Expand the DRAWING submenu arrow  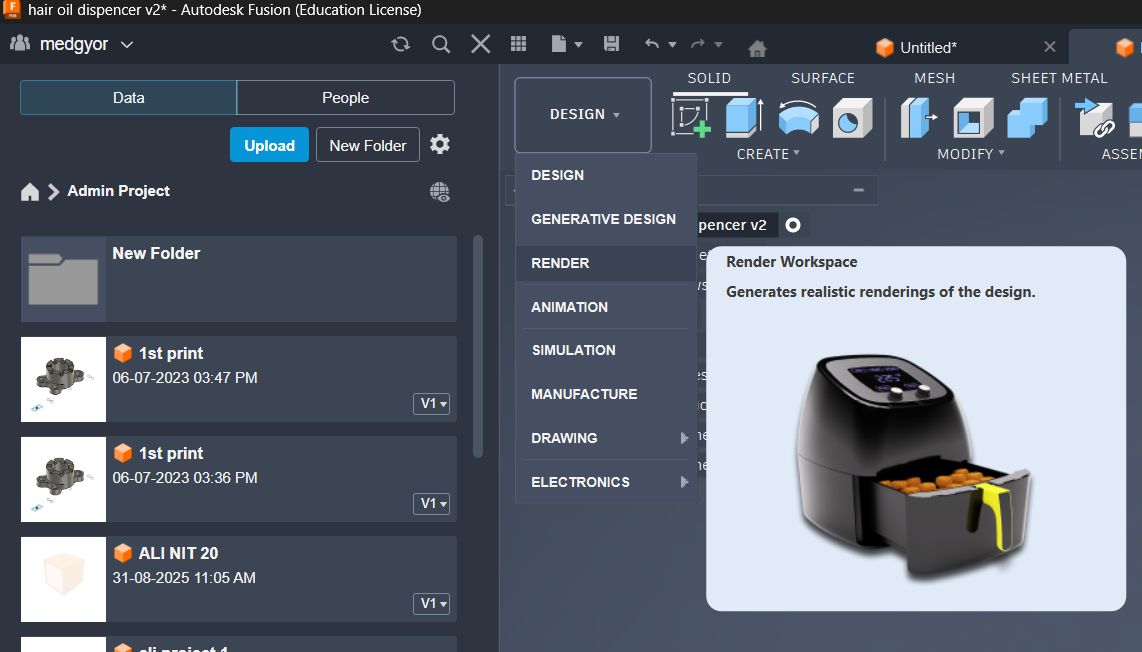(x=684, y=438)
